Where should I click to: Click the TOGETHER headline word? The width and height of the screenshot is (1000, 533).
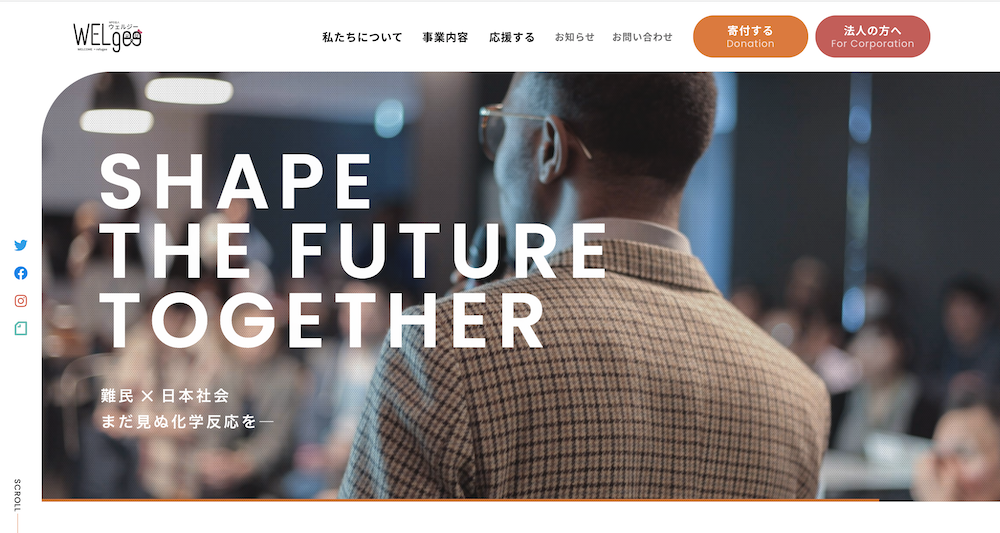click(x=322, y=321)
